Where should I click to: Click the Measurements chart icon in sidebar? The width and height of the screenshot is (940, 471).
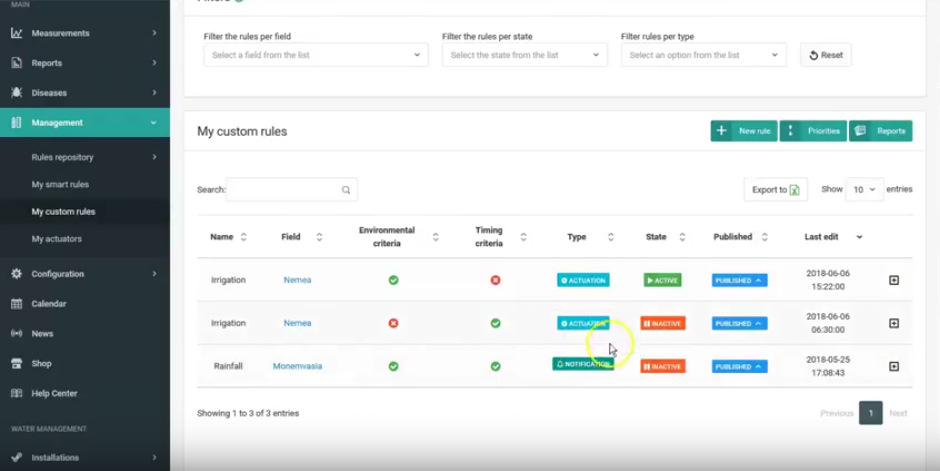17,33
